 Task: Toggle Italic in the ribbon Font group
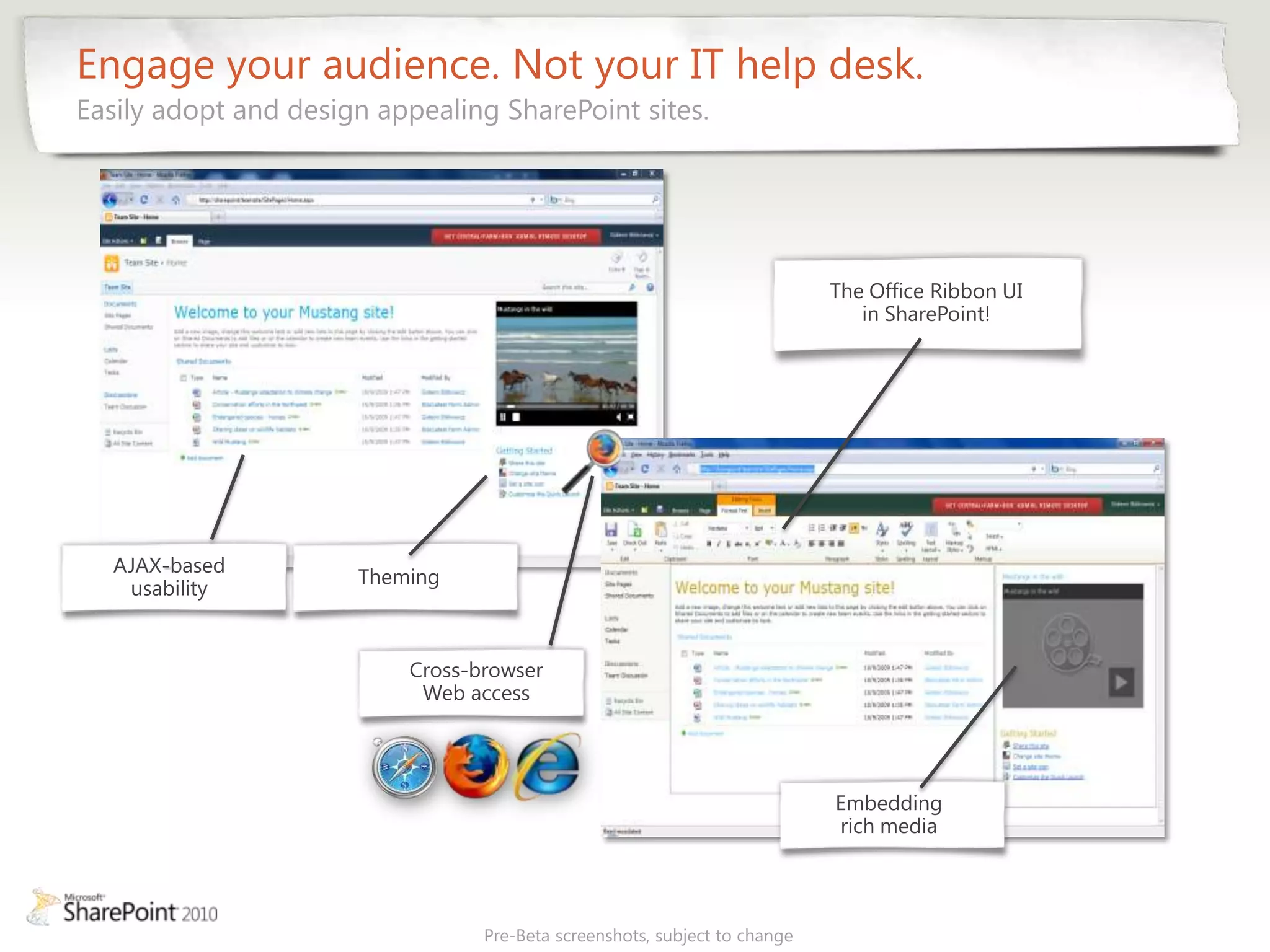[719, 544]
